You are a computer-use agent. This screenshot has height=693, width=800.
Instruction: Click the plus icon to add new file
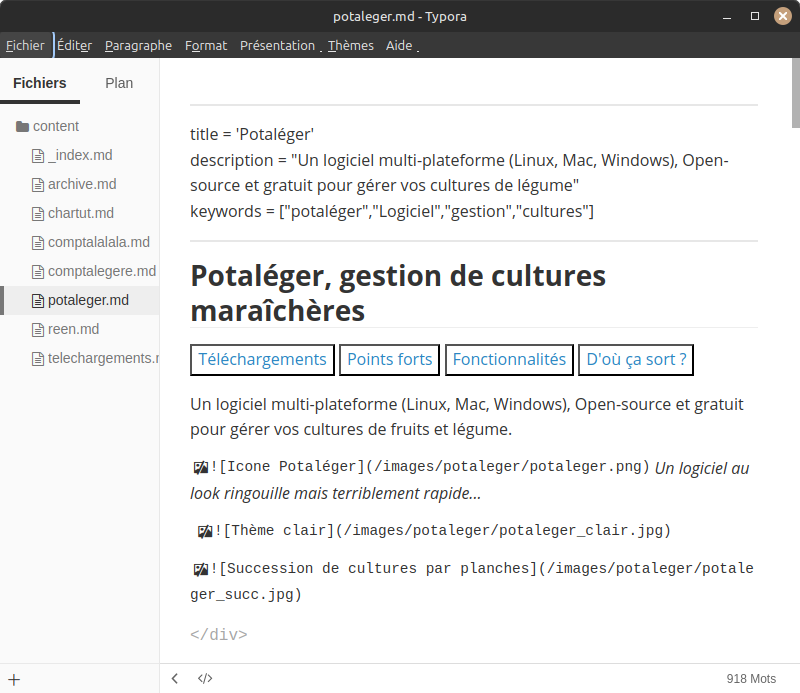[x=14, y=679]
